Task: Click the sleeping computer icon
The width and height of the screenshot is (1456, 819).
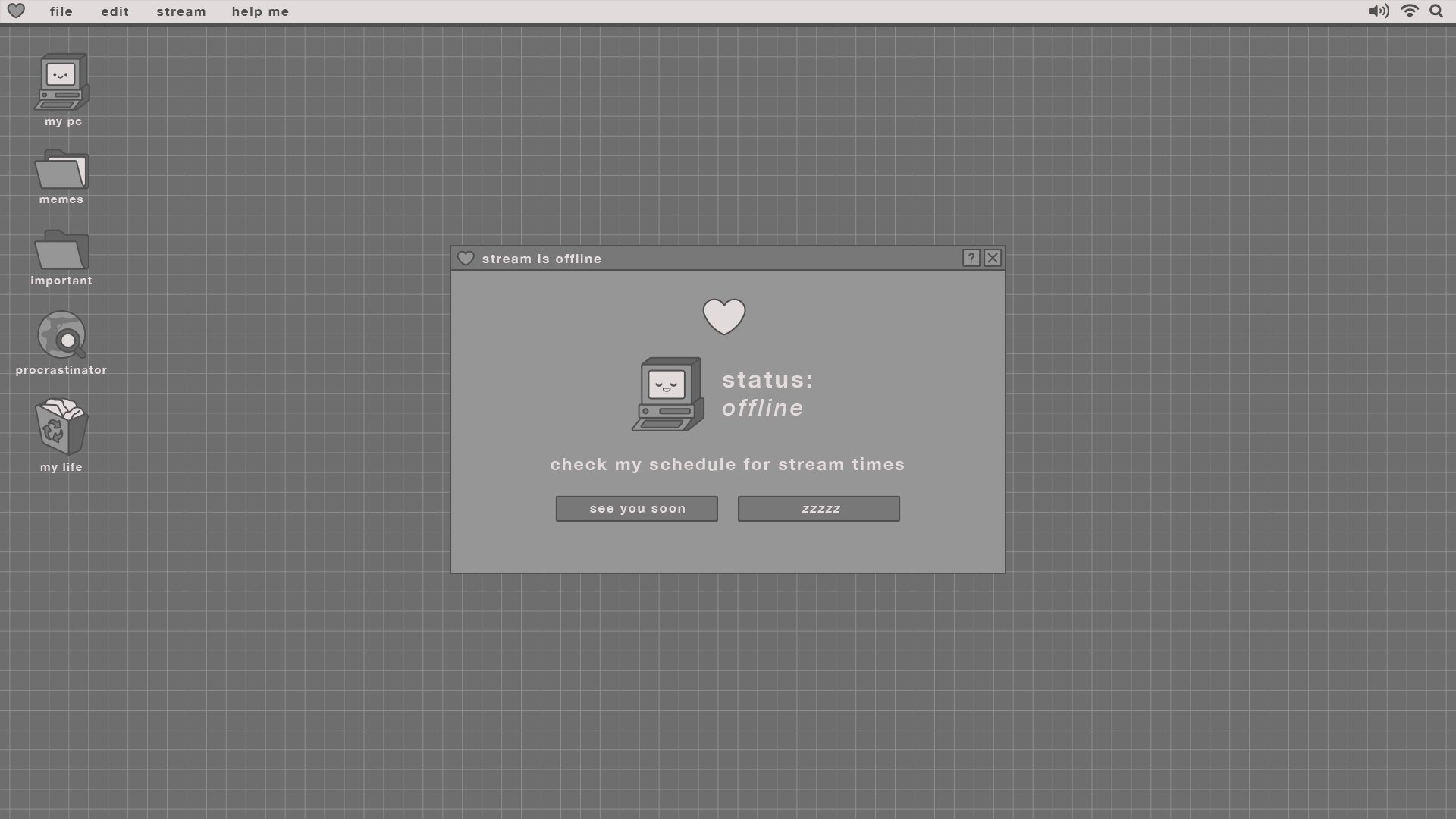Action: (x=668, y=394)
